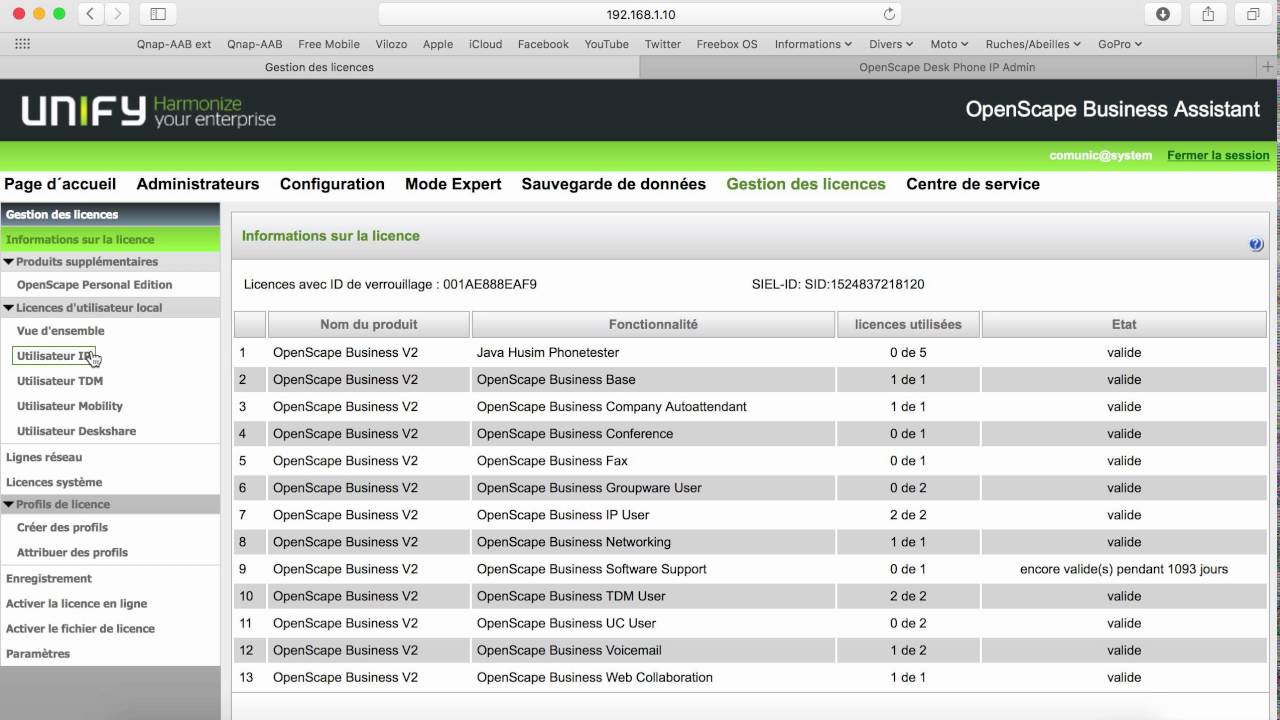1280x720 pixels.
Task: Open the Informations bookmarks folder
Action: 813,44
